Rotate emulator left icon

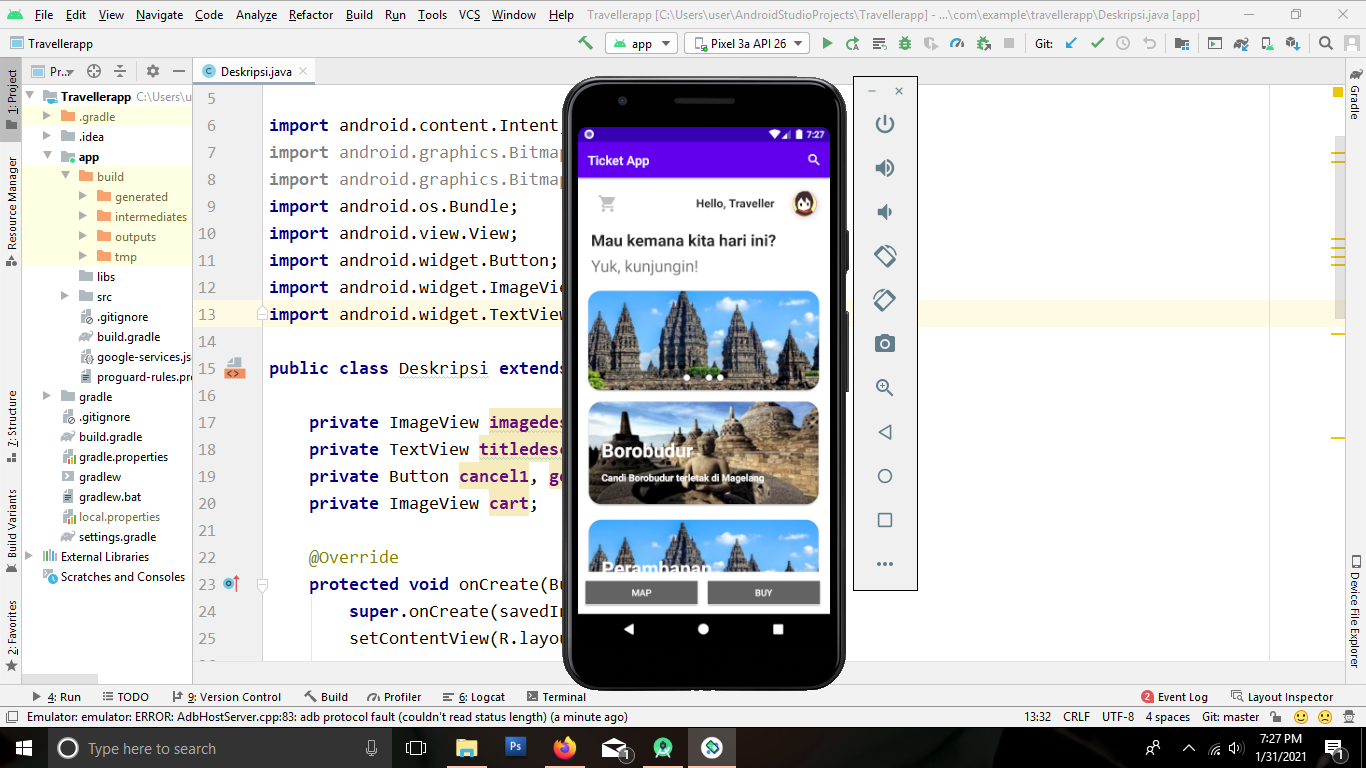click(884, 256)
